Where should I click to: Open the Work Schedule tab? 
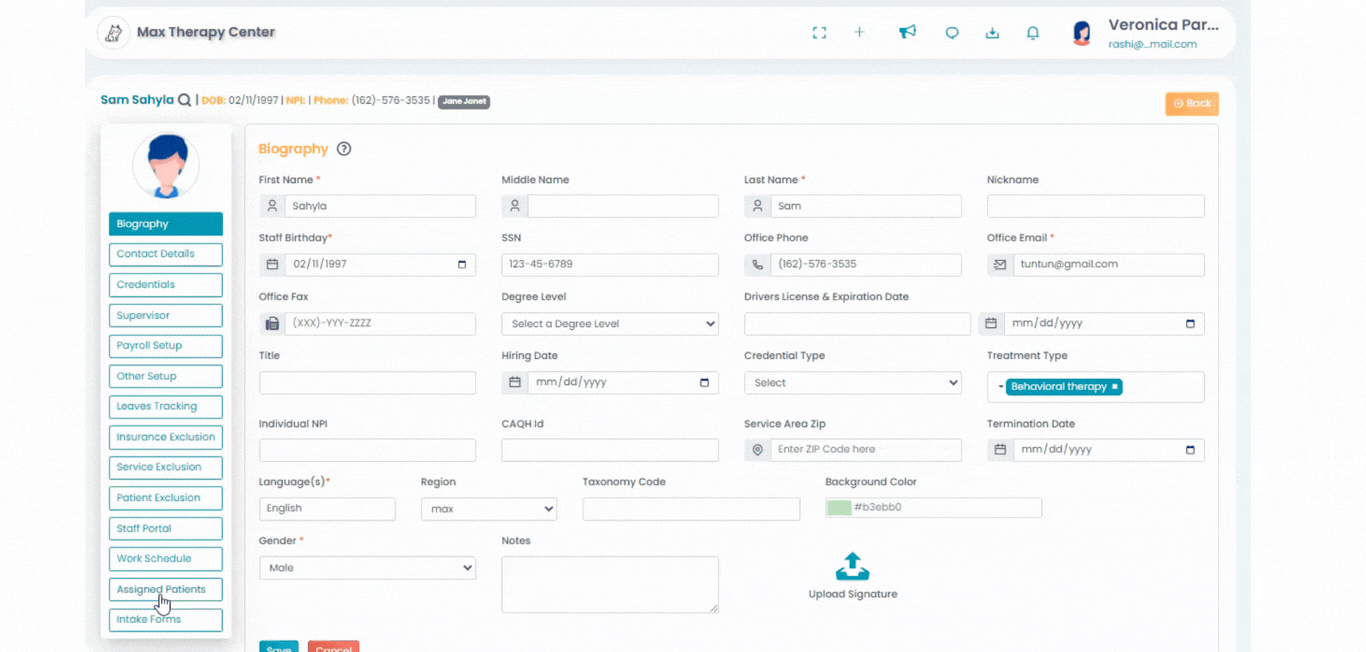click(166, 559)
